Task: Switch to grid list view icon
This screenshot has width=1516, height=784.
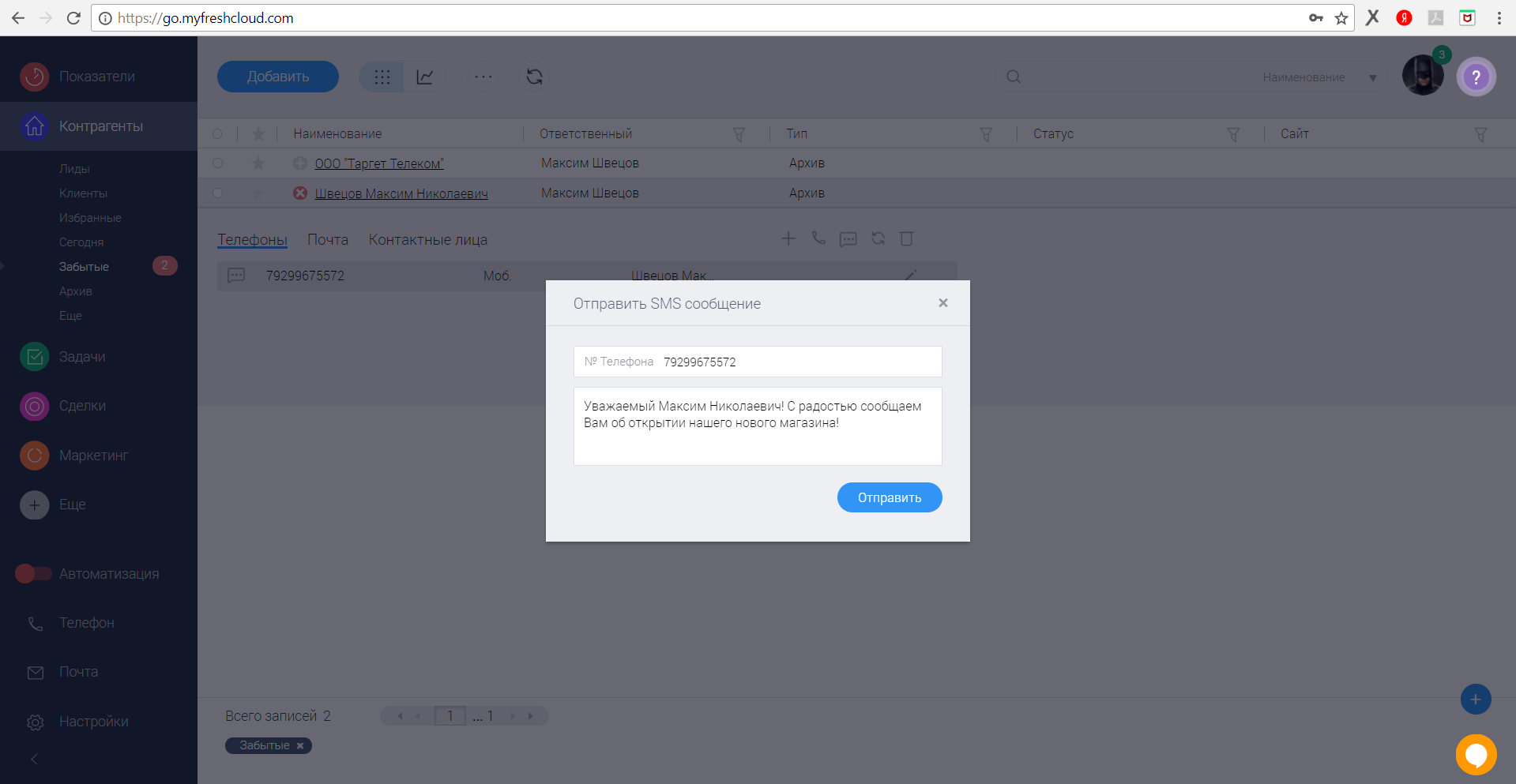Action: point(382,77)
